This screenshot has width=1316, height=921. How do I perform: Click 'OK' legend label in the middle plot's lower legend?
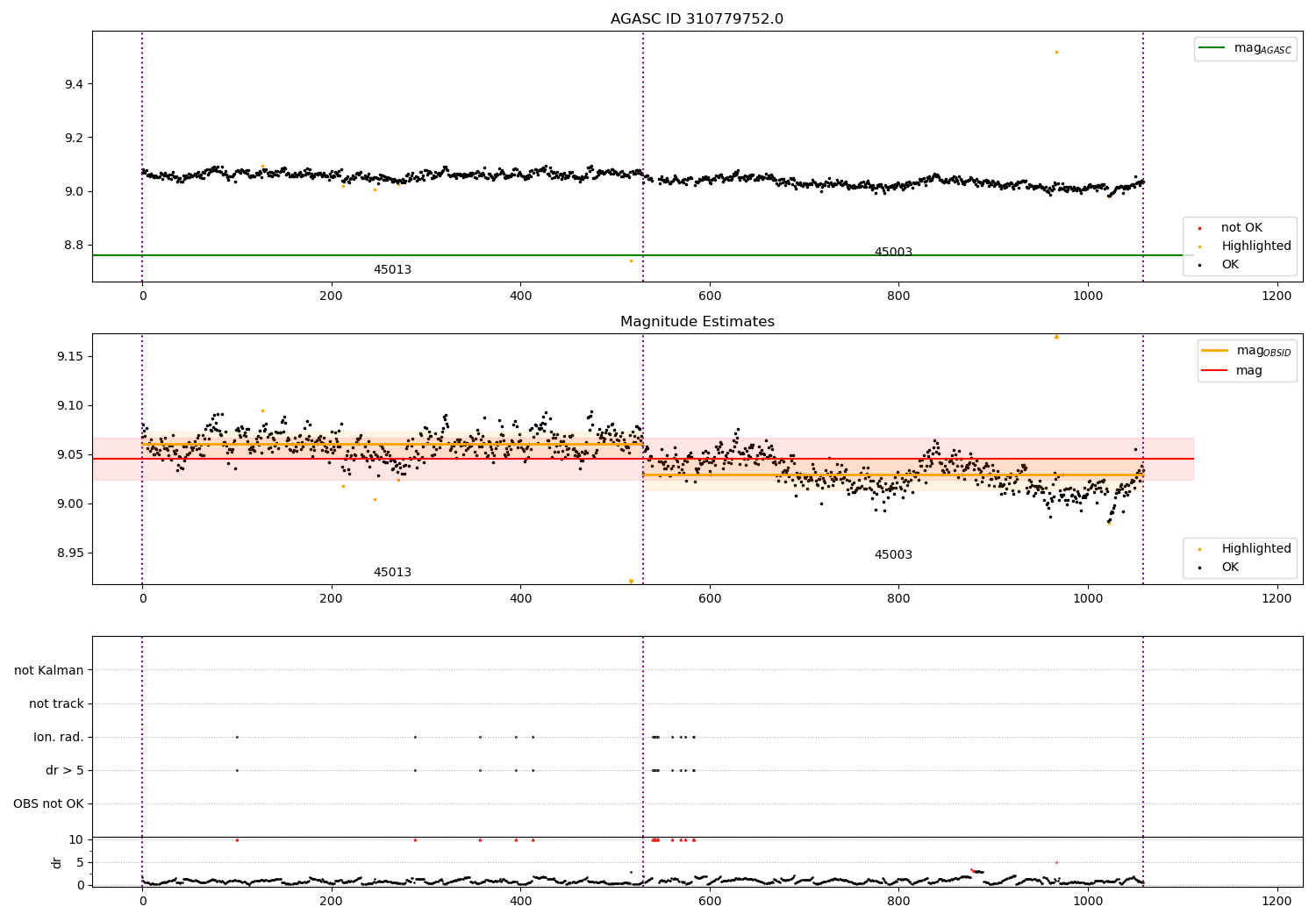click(x=1230, y=568)
